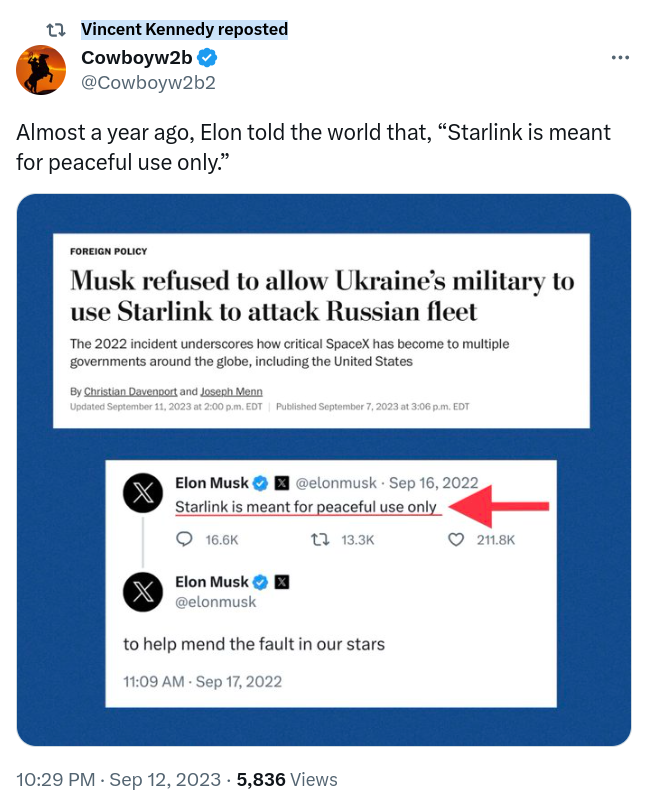This screenshot has width=652, height=805.
Task: Click the heart like icon showing 211.8K
Action: [x=456, y=539]
